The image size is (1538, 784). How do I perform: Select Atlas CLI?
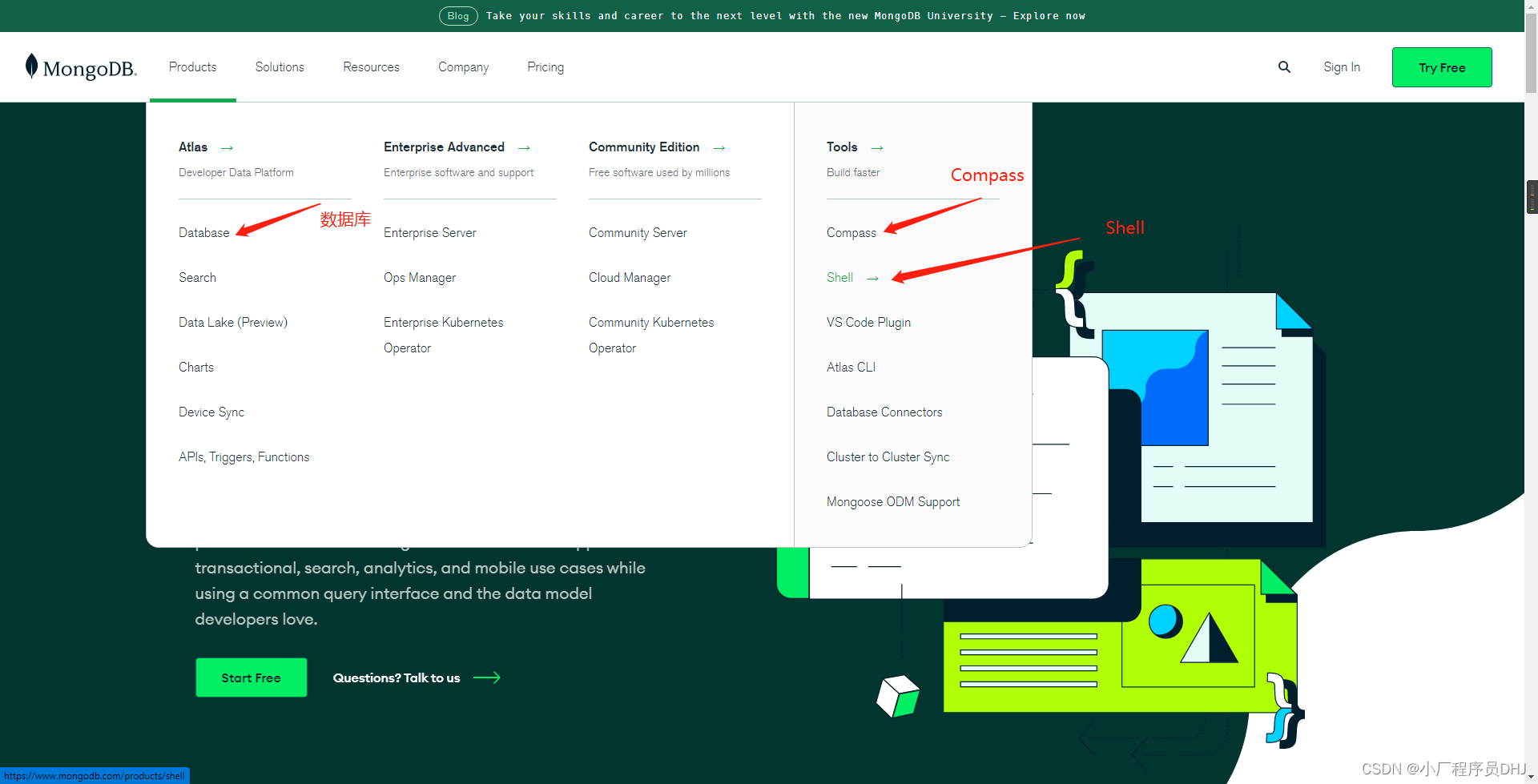pos(852,368)
